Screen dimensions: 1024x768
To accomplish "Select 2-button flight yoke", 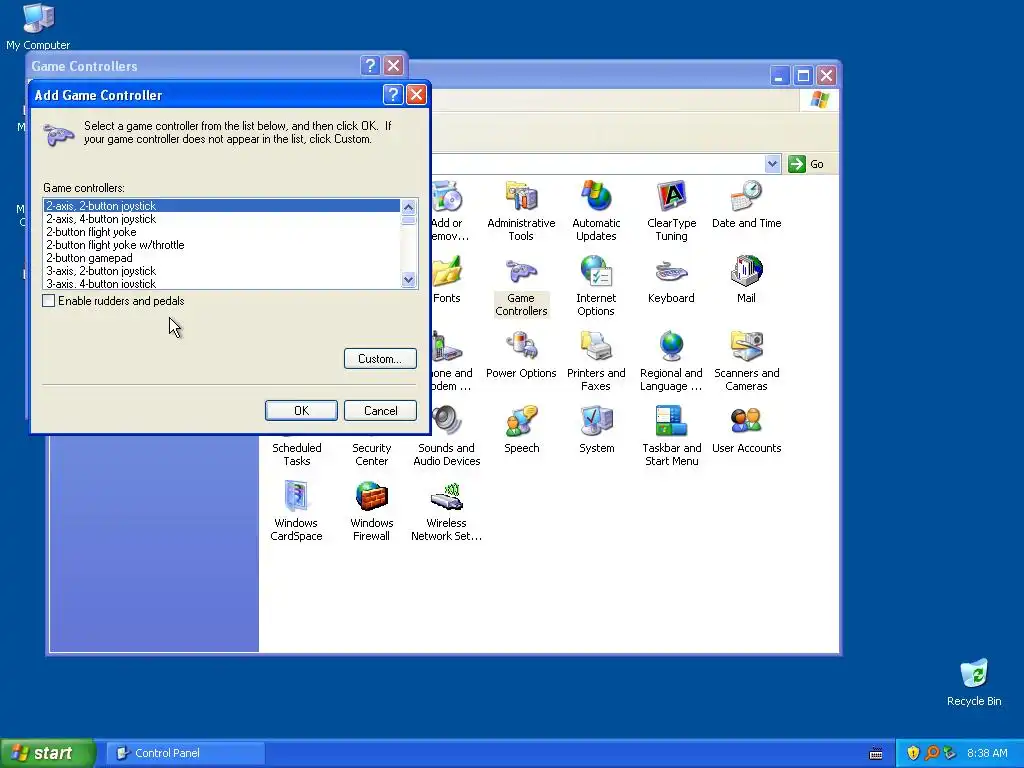I will (x=222, y=232).
